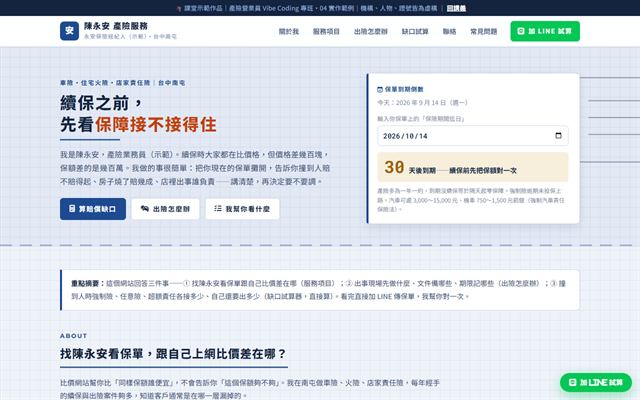The width and height of the screenshot is (640, 400).
Task: Click the 30 天後到期 countdown notice
Action: [x=473, y=167]
